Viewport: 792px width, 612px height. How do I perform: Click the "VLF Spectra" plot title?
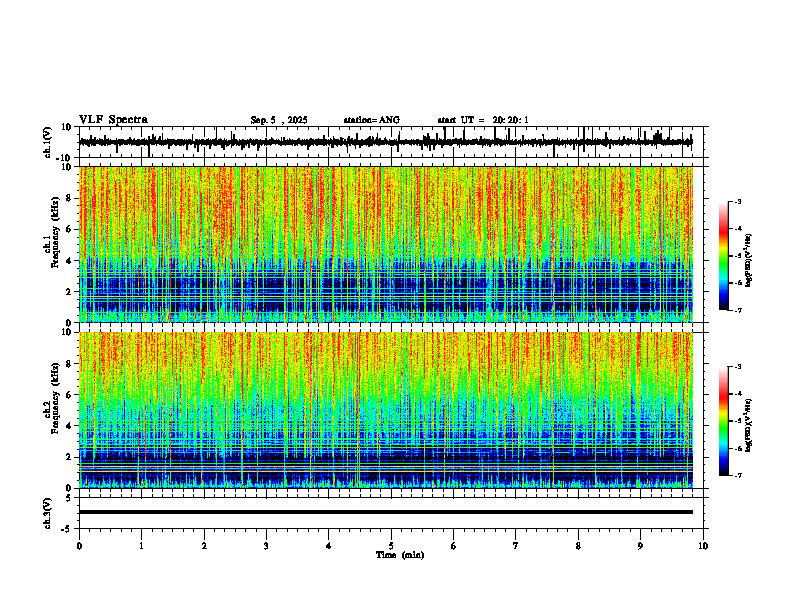[113, 120]
